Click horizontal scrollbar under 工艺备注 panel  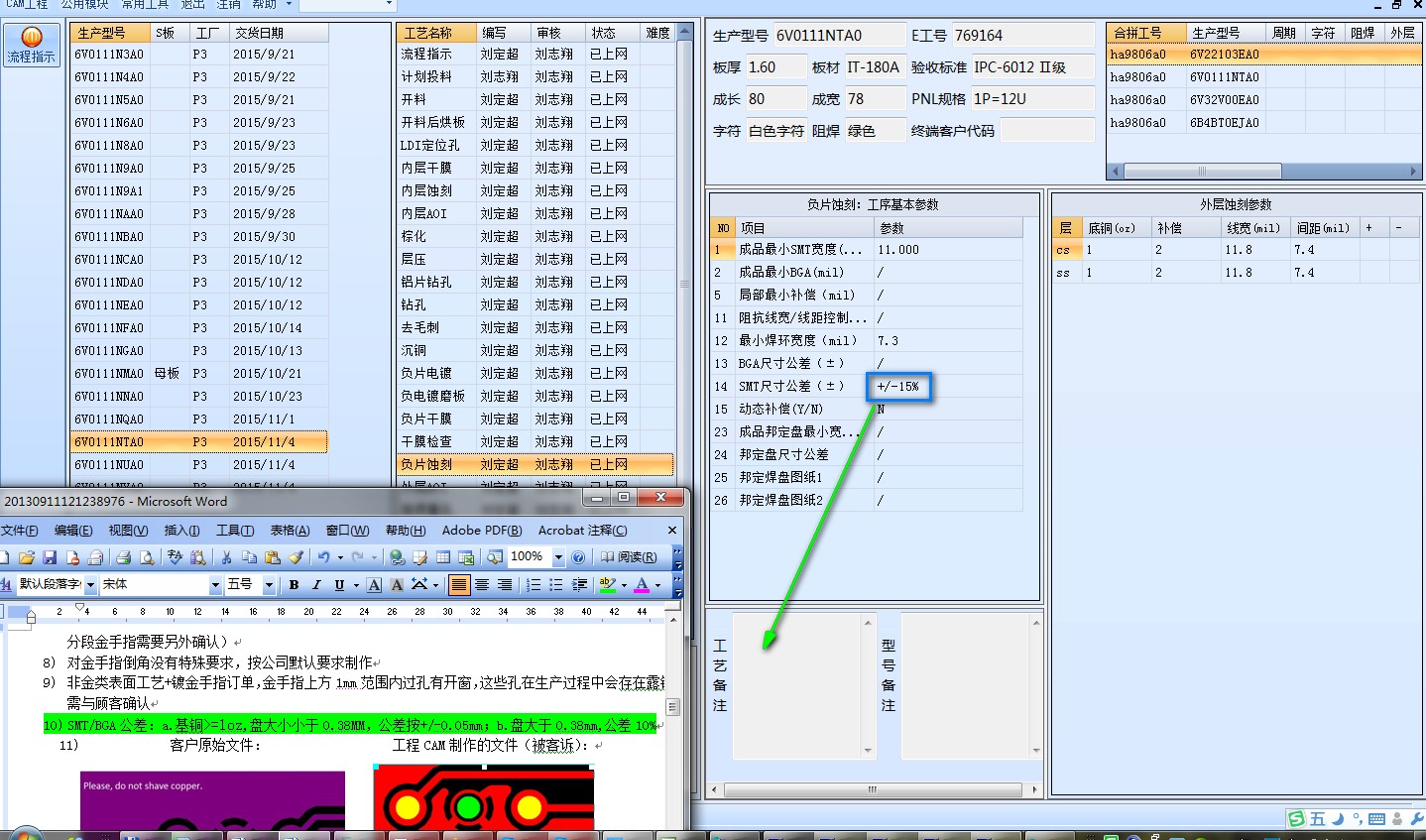click(x=873, y=790)
